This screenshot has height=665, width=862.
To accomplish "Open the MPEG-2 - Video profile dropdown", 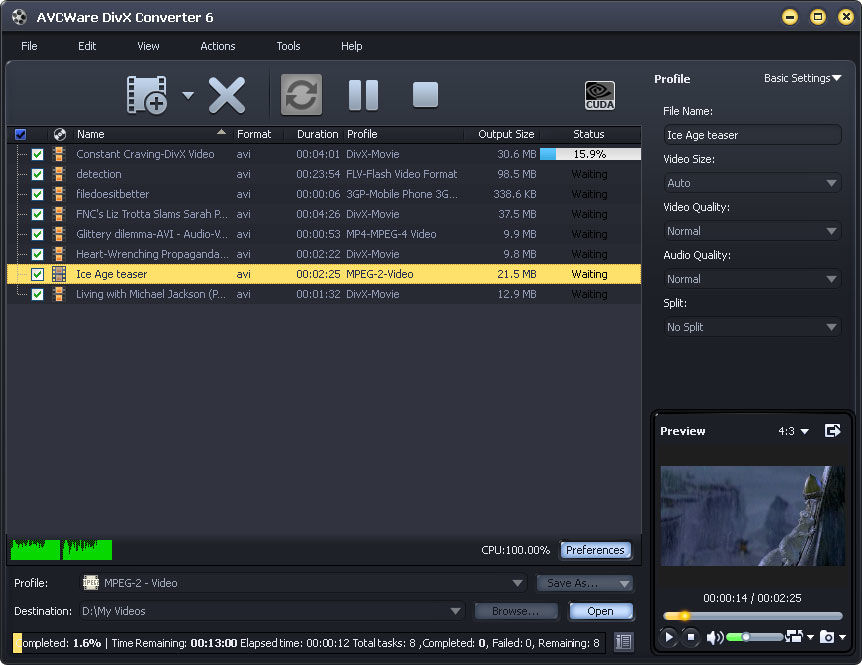I will (517, 583).
